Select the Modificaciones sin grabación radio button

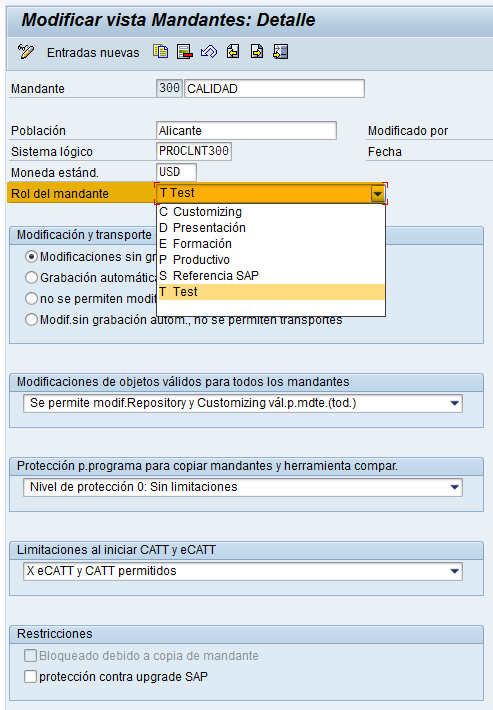(31, 257)
